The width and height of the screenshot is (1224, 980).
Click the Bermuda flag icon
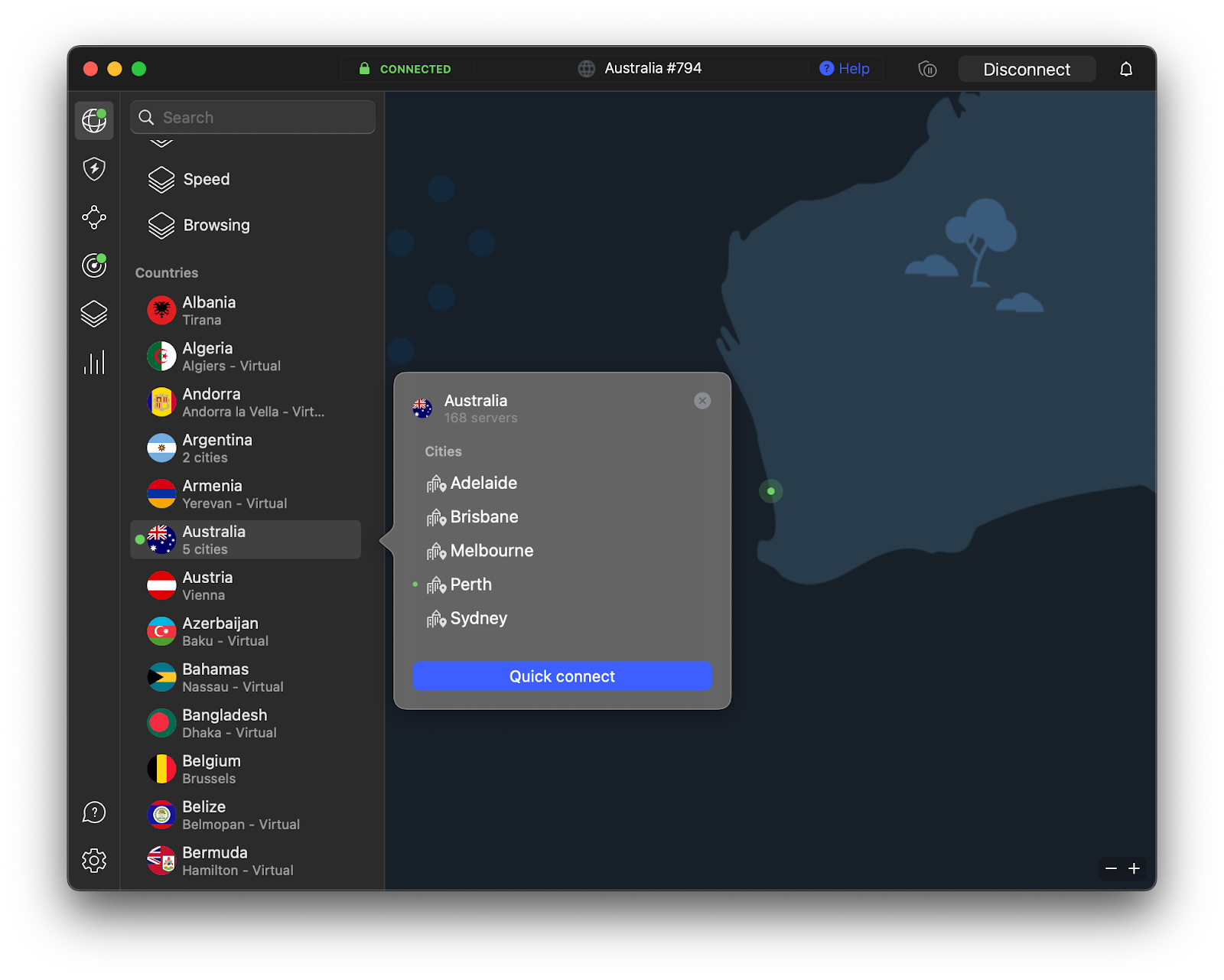(x=161, y=861)
